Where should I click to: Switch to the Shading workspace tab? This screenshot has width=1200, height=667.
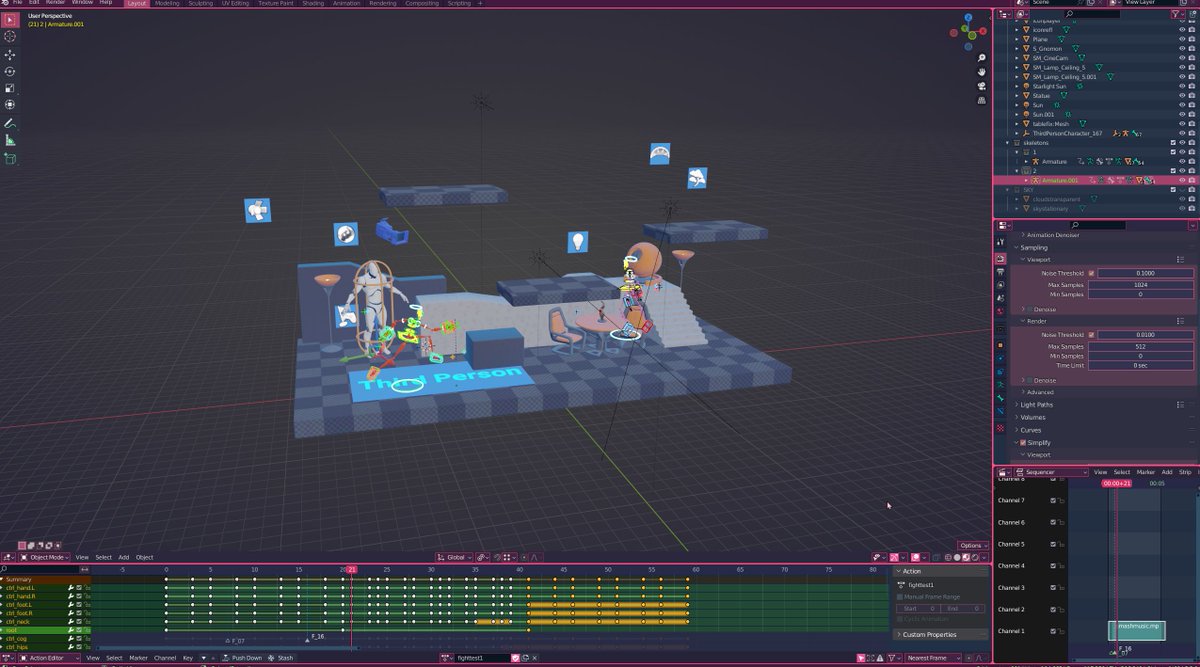313,4
